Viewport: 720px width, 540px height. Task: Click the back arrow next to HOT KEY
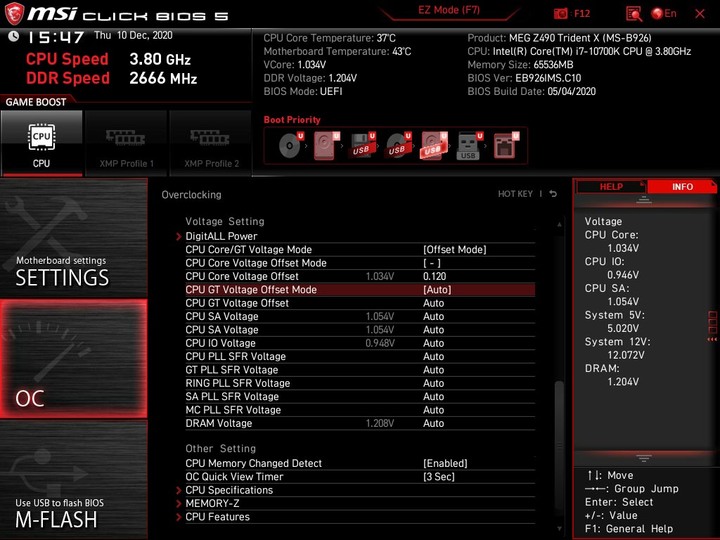[553, 194]
